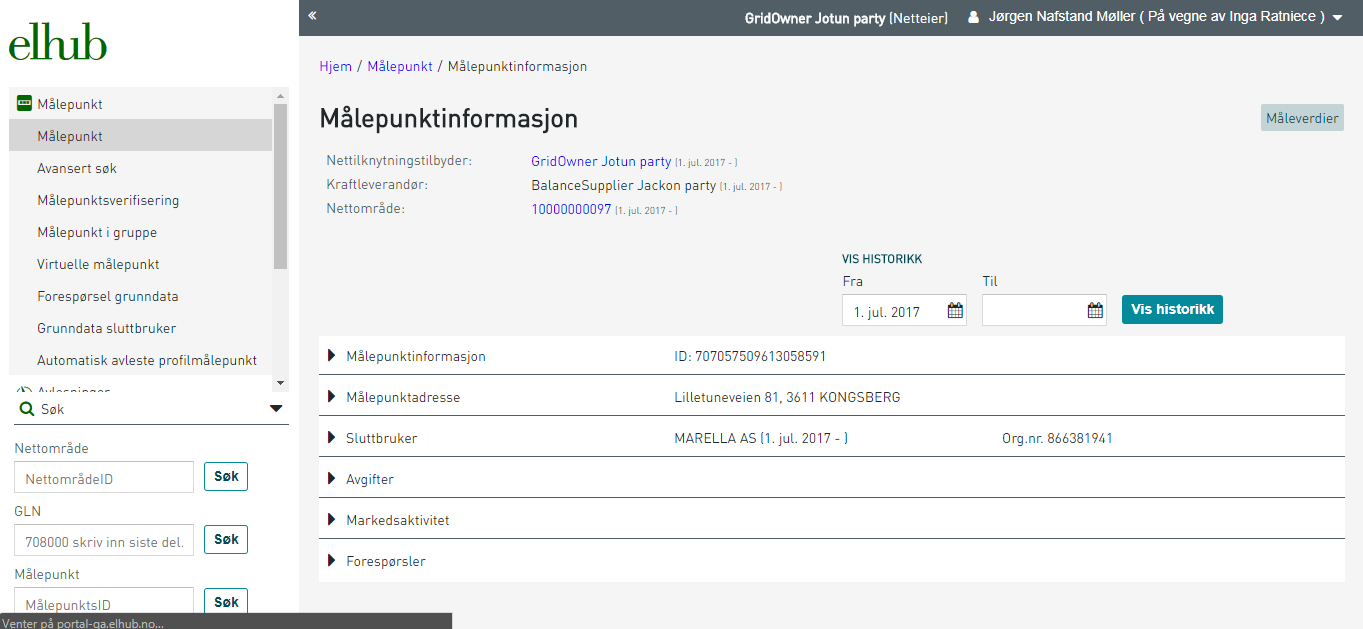The height and width of the screenshot is (629, 1363).
Task: Collapse the Søk panel arrow
Action: point(276,409)
